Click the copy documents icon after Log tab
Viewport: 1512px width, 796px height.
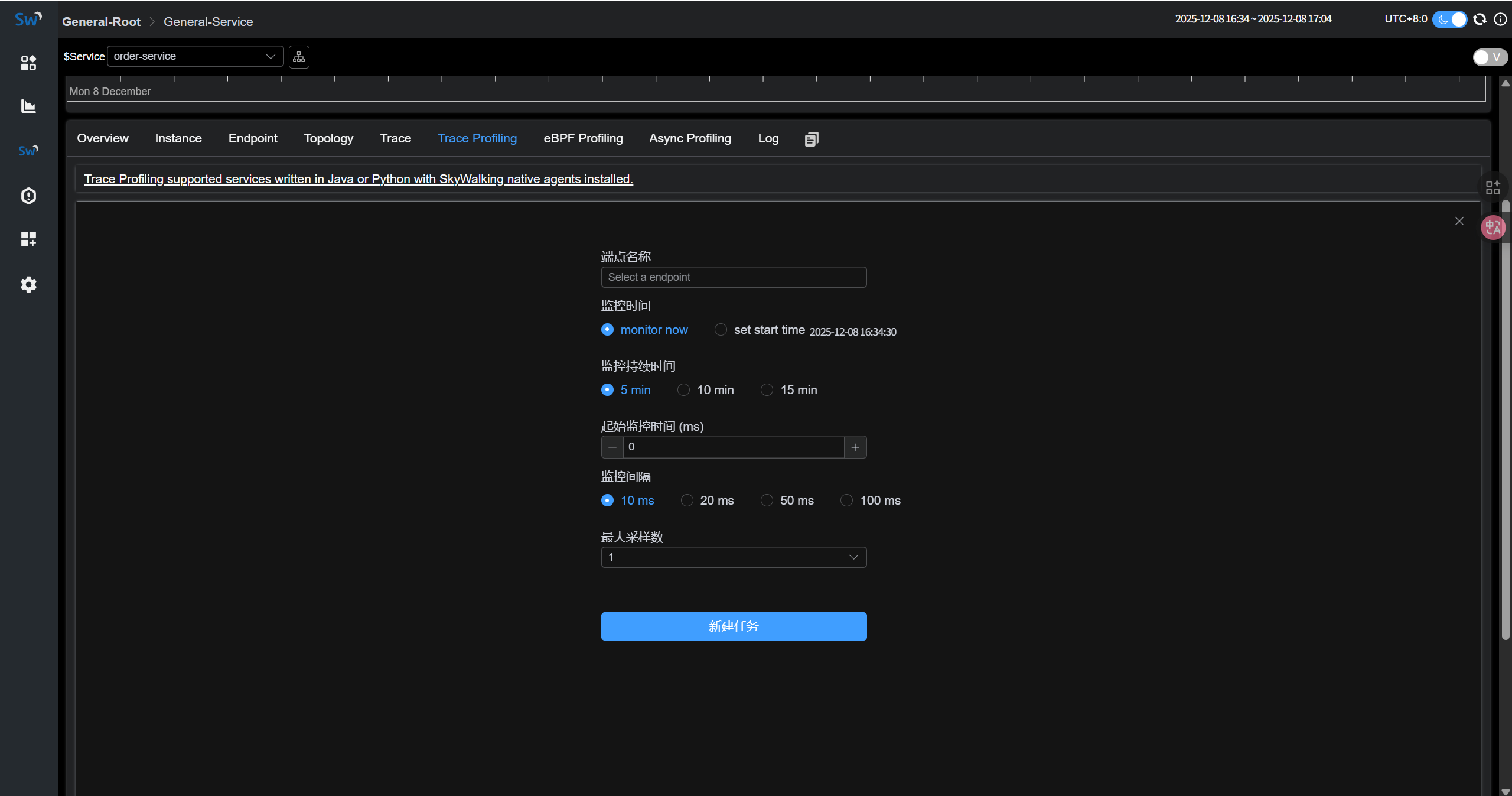pyautogui.click(x=812, y=139)
